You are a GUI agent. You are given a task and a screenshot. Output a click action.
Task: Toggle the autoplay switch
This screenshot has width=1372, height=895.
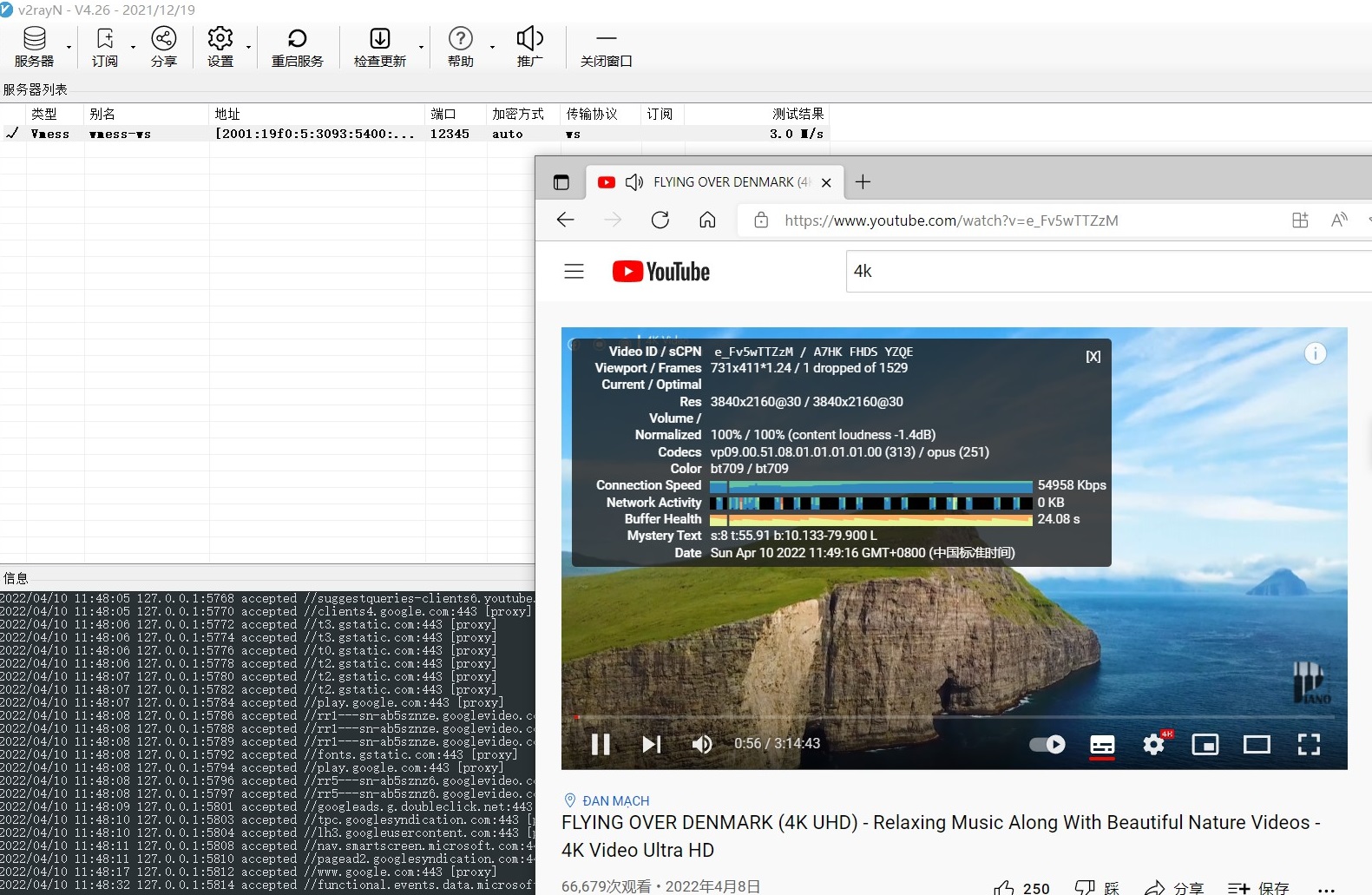[x=1047, y=744]
